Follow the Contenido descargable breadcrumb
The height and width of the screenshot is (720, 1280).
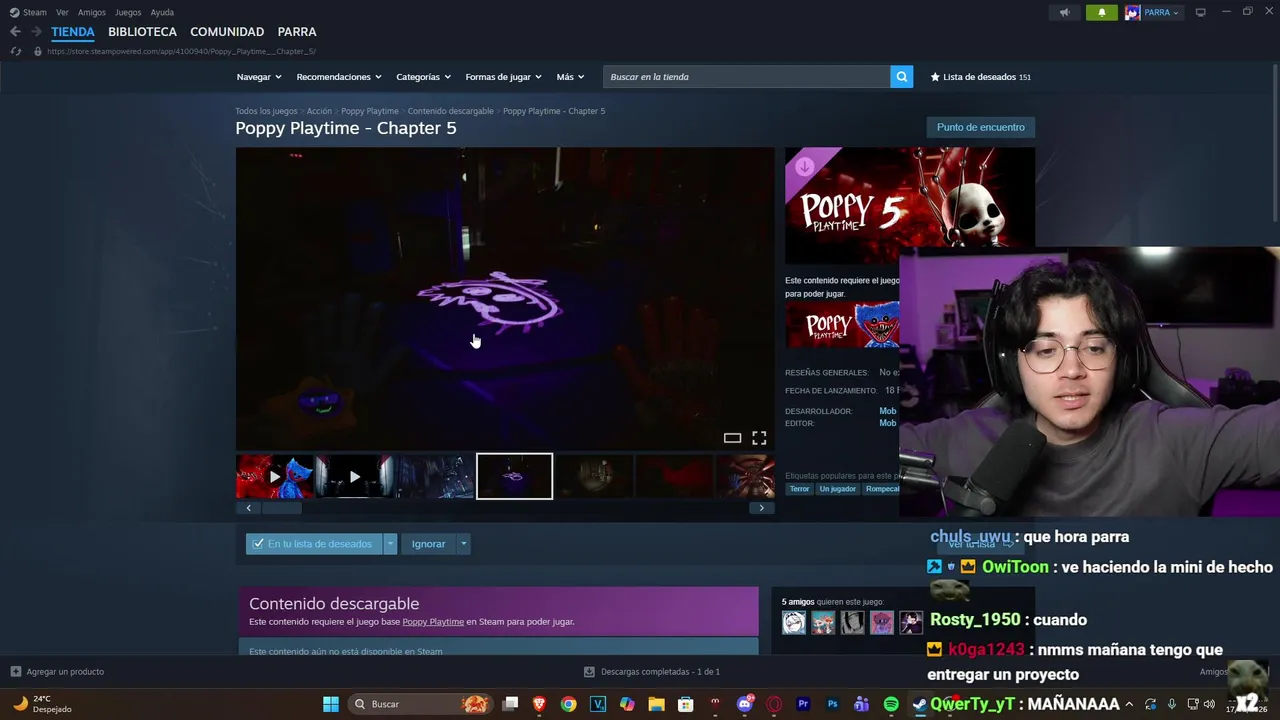tap(450, 111)
